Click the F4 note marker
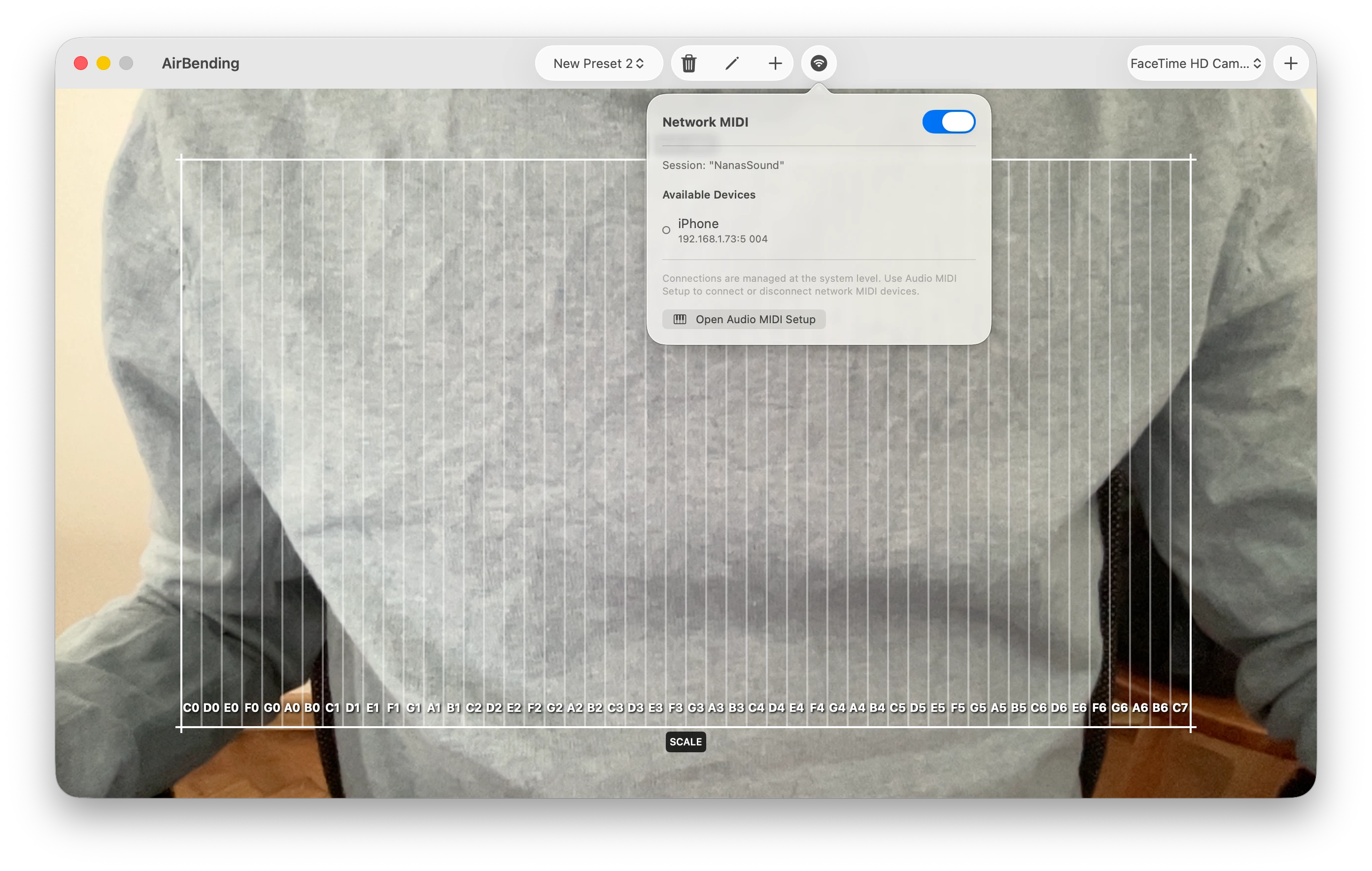The width and height of the screenshot is (1372, 871). [x=817, y=707]
